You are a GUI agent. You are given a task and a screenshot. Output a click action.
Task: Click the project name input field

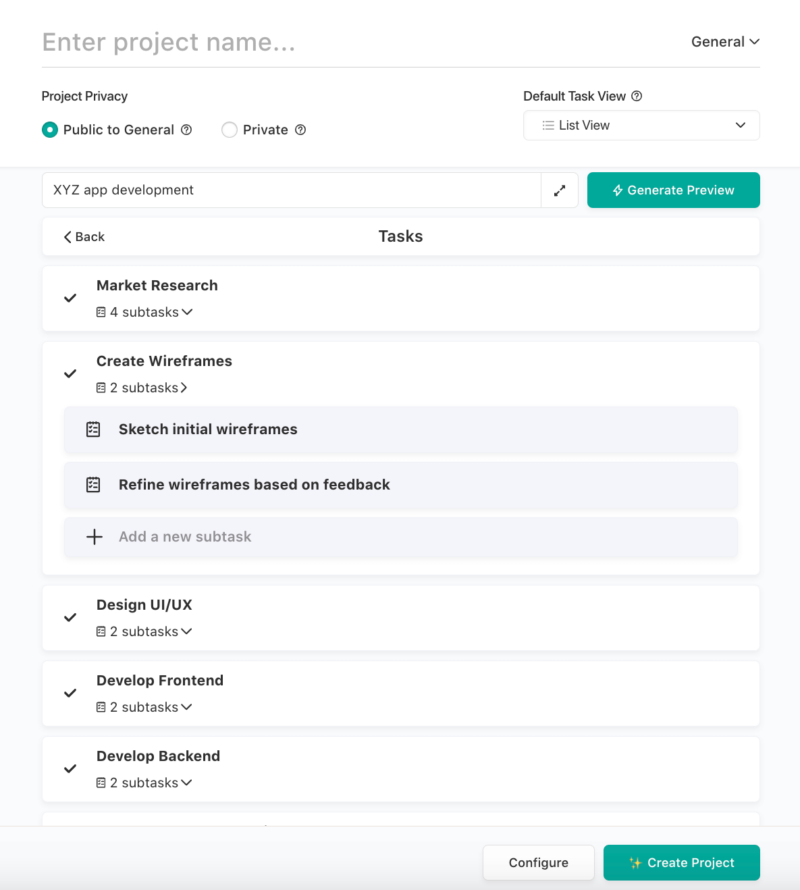[x=200, y=42]
